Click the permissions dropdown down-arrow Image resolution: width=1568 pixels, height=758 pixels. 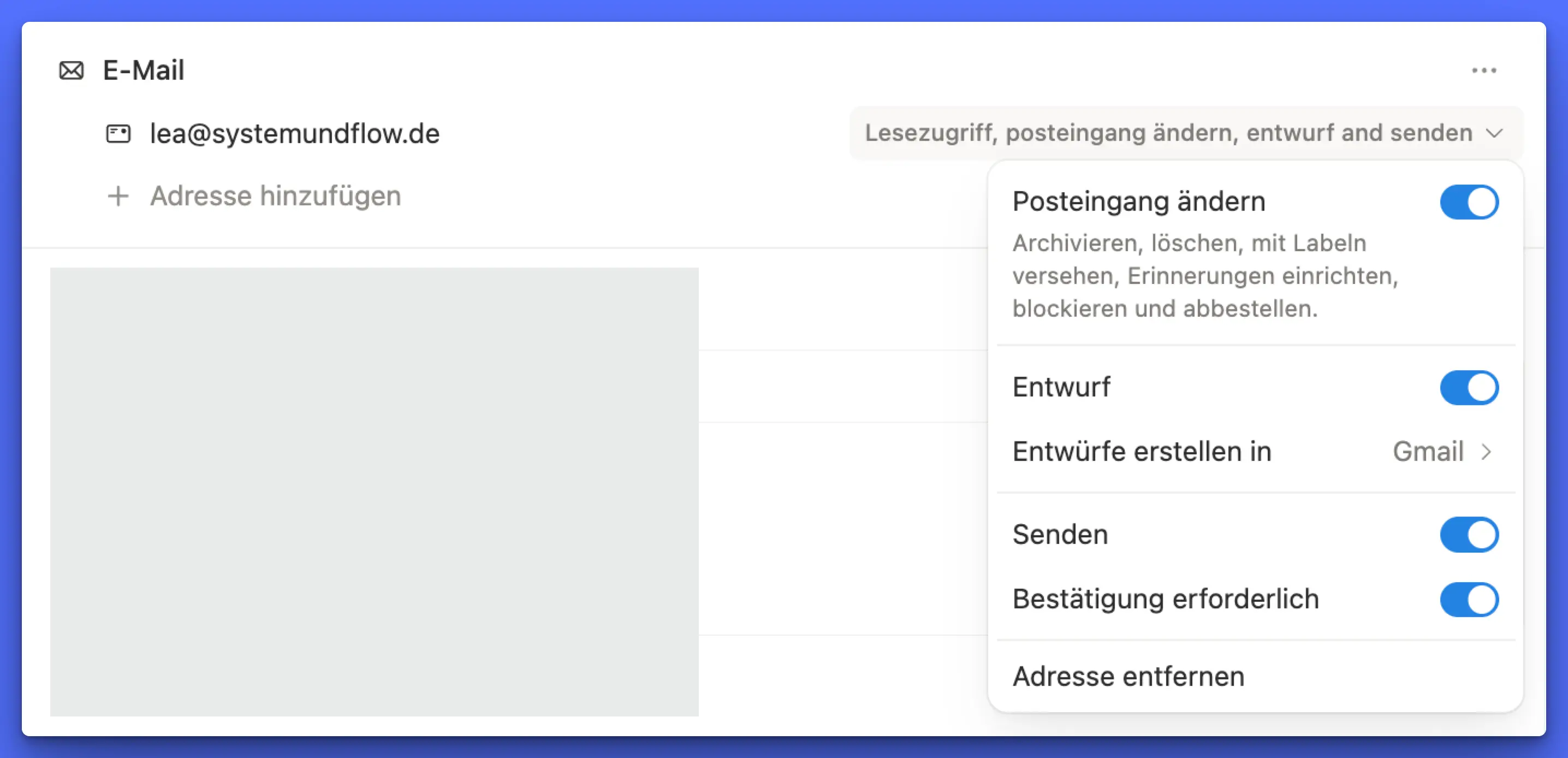1494,133
